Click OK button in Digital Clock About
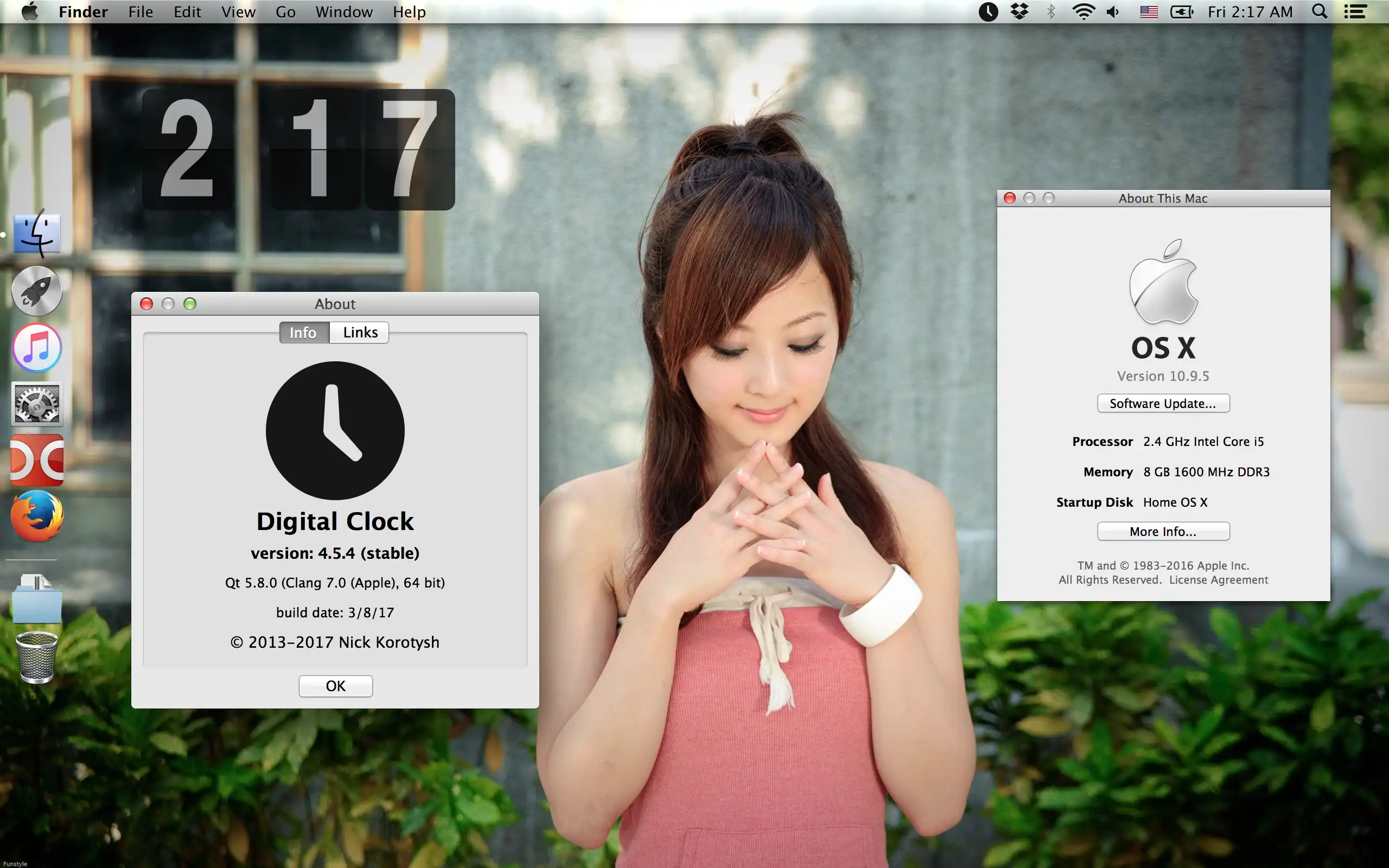 point(335,685)
